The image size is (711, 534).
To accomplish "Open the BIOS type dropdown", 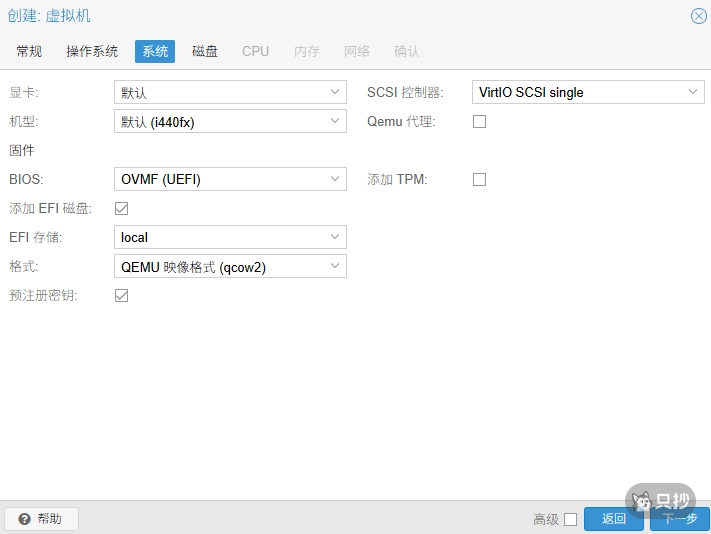I will click(x=335, y=180).
